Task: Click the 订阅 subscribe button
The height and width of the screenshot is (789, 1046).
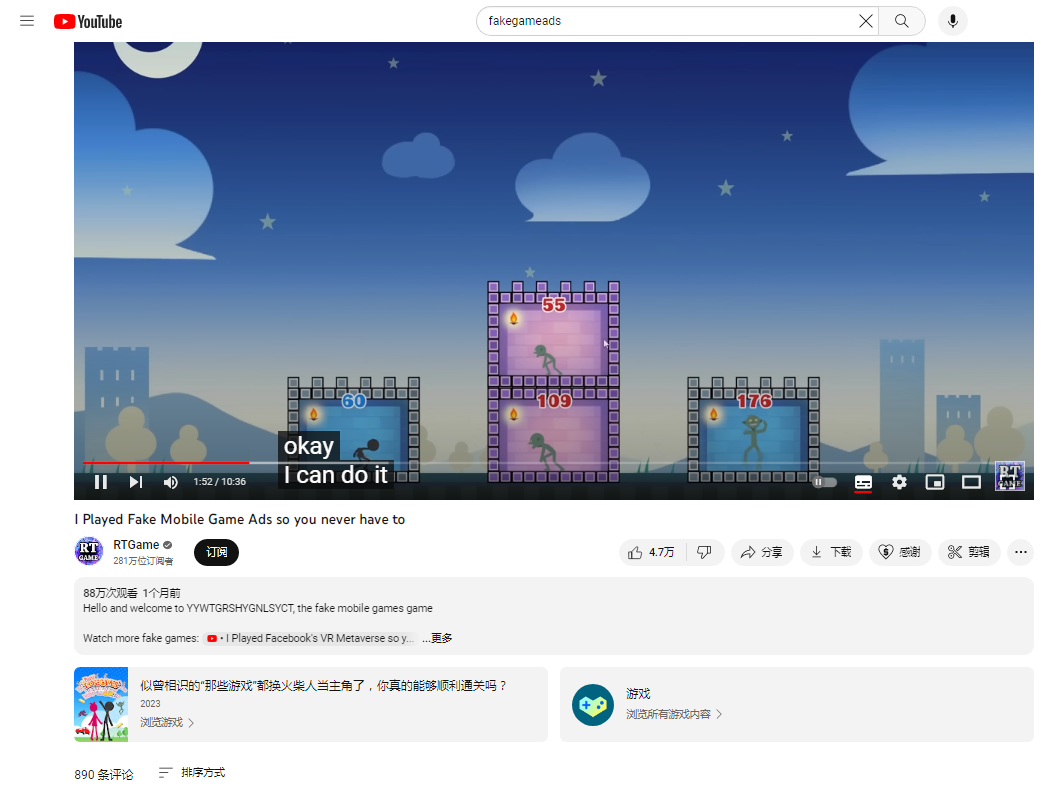Action: coord(216,552)
